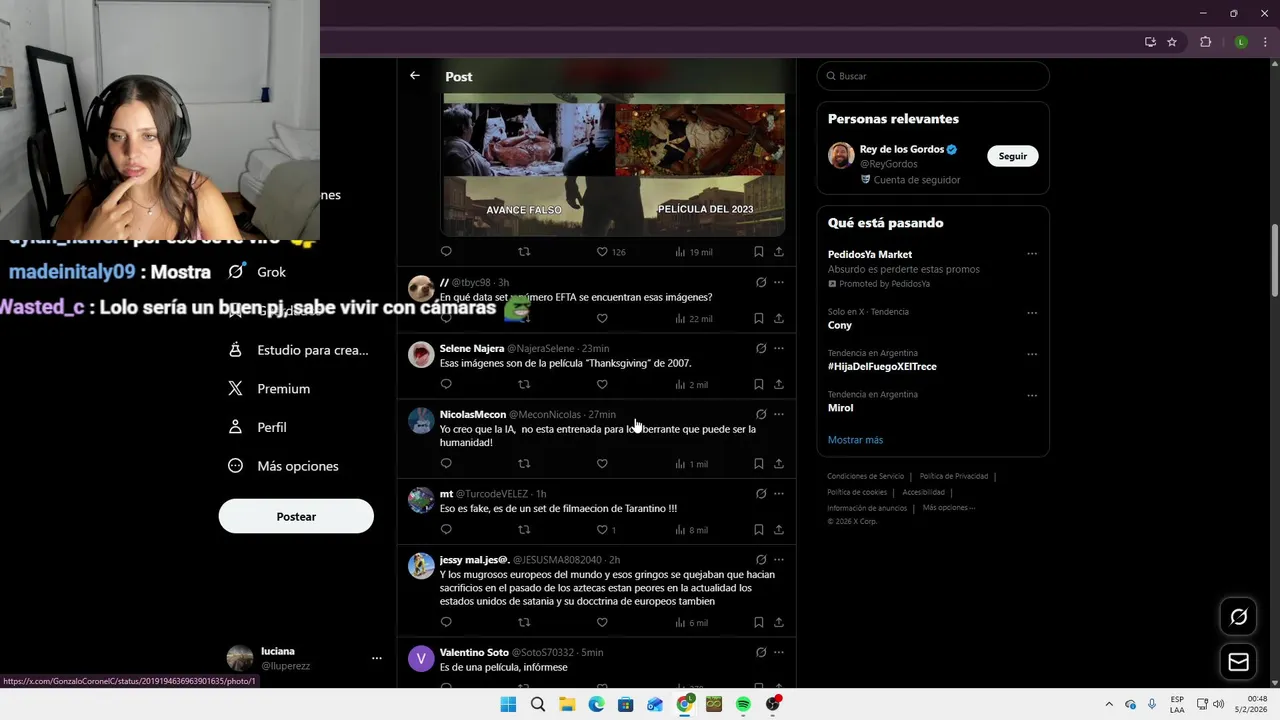
Task: Open luciana account menu dots
Action: coord(377,658)
